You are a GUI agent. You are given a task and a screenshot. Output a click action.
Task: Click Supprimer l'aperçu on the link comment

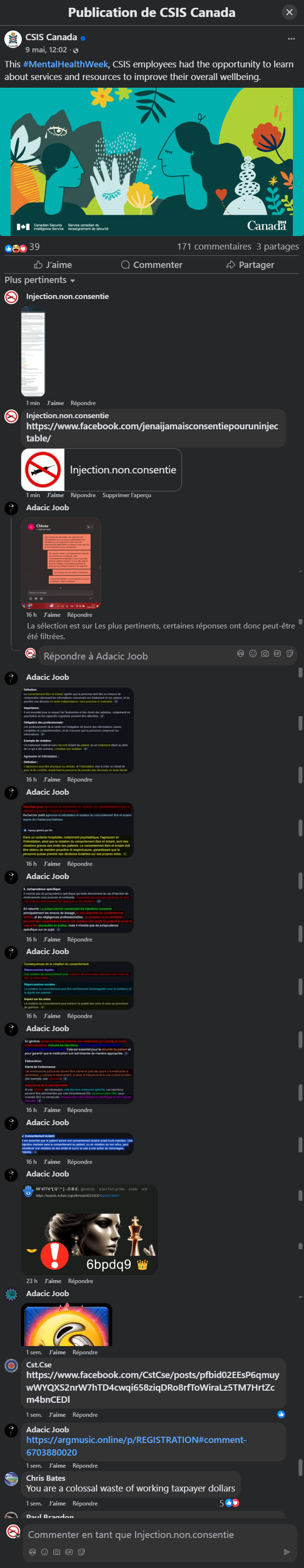pyautogui.click(x=127, y=496)
